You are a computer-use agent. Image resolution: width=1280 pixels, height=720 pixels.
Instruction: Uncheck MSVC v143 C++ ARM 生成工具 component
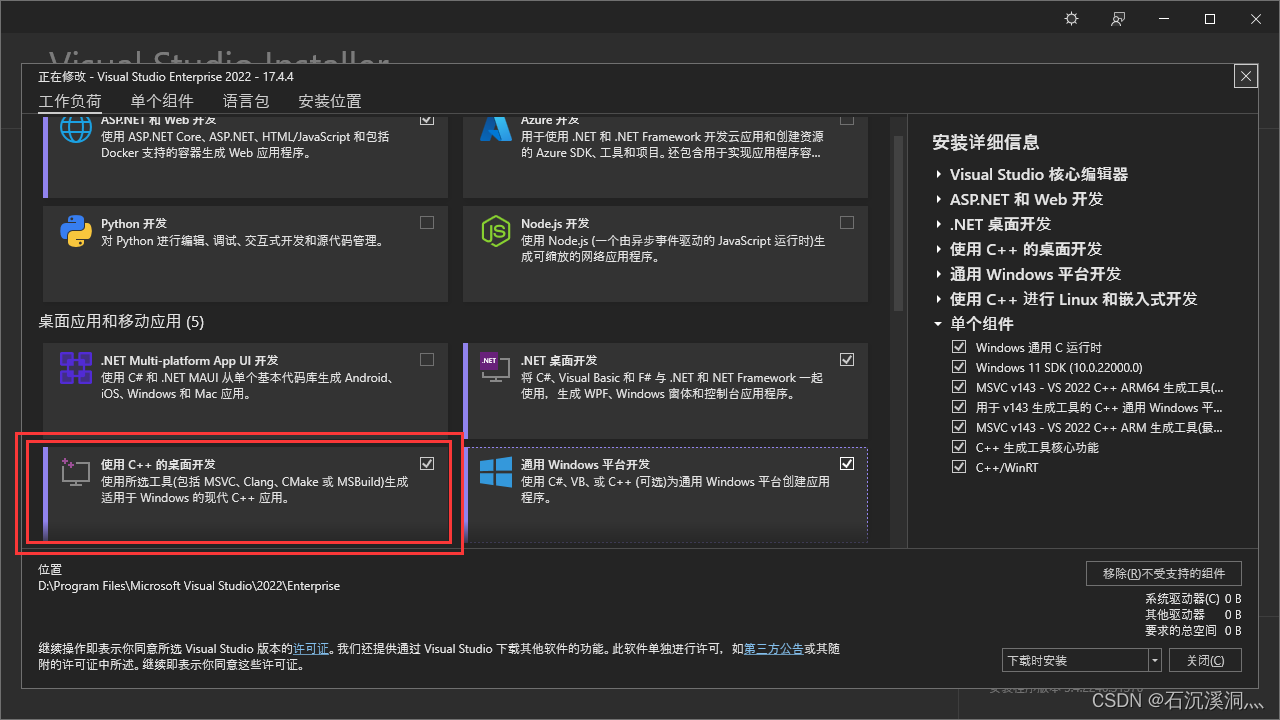[x=960, y=427]
